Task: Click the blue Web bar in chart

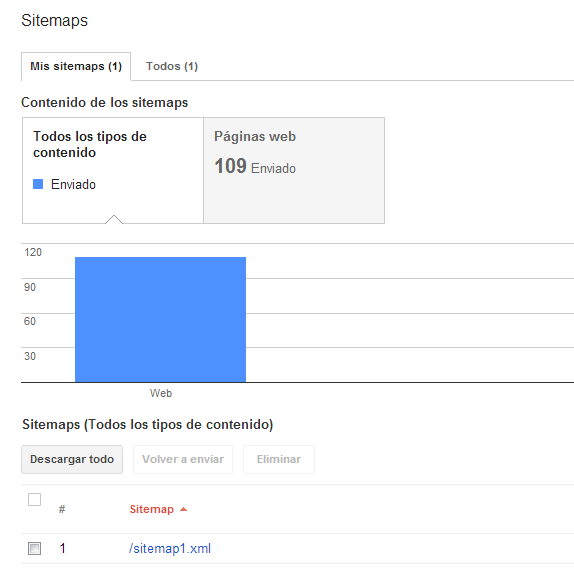Action: 160,320
